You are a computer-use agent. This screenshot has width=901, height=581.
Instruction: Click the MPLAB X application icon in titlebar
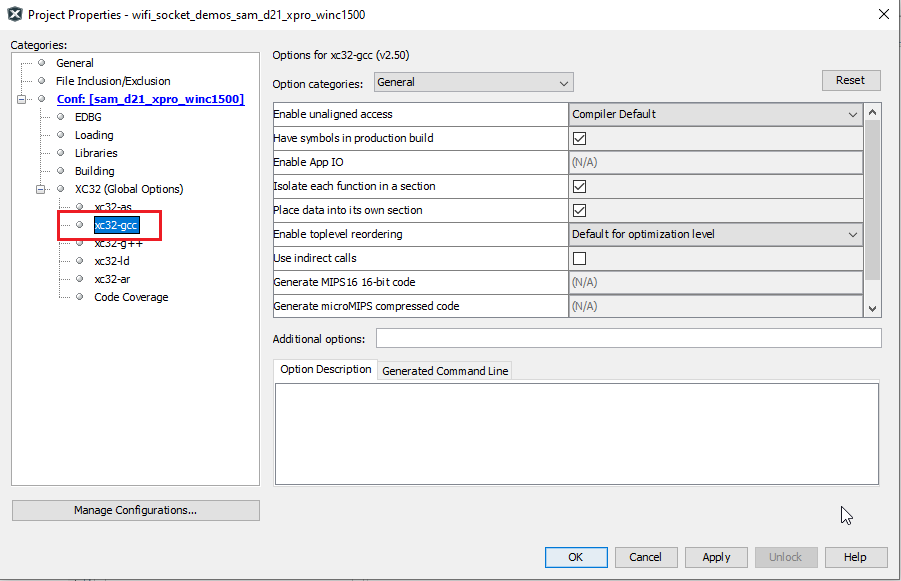tap(13, 14)
